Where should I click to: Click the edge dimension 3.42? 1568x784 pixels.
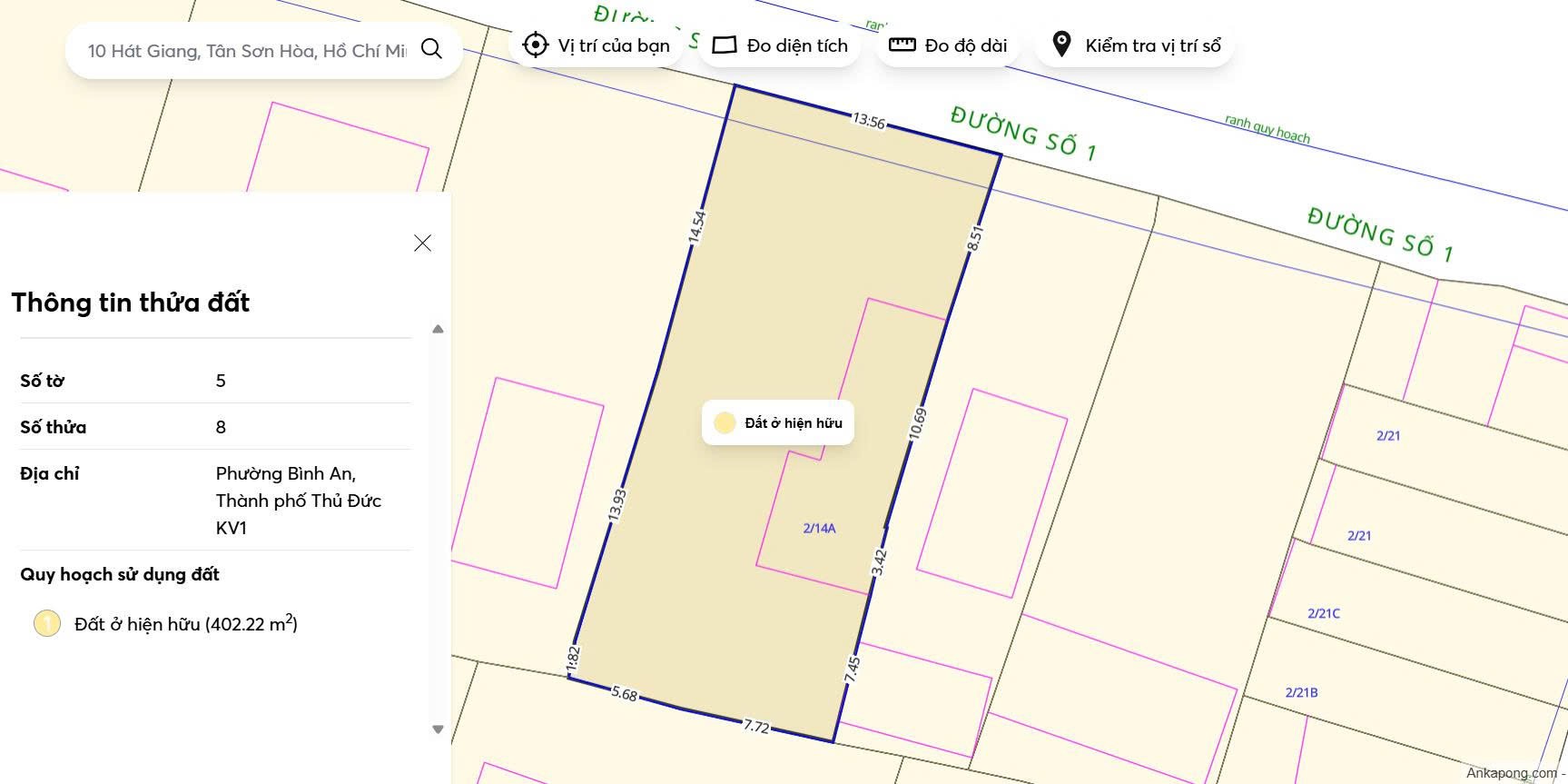(879, 562)
